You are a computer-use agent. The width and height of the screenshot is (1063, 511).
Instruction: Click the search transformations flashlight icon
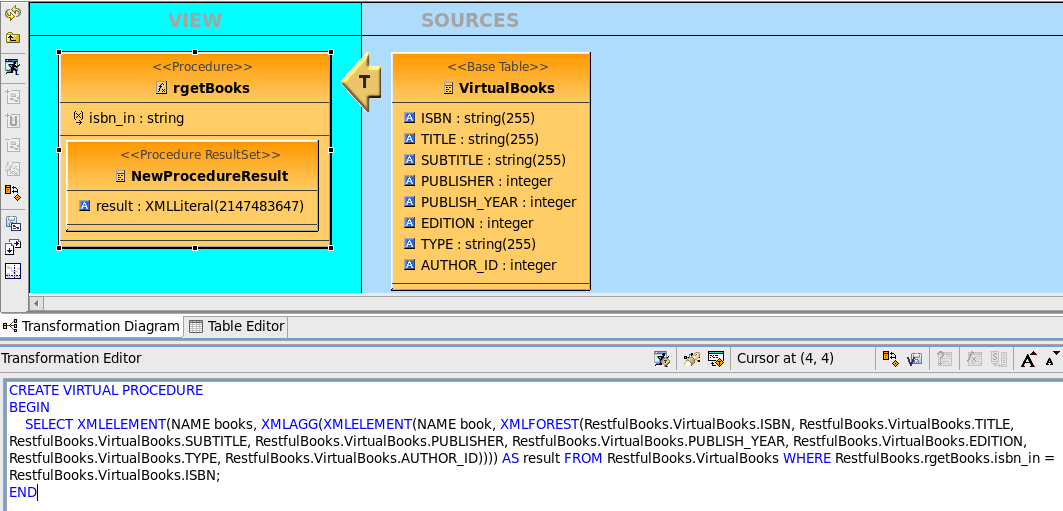point(691,359)
